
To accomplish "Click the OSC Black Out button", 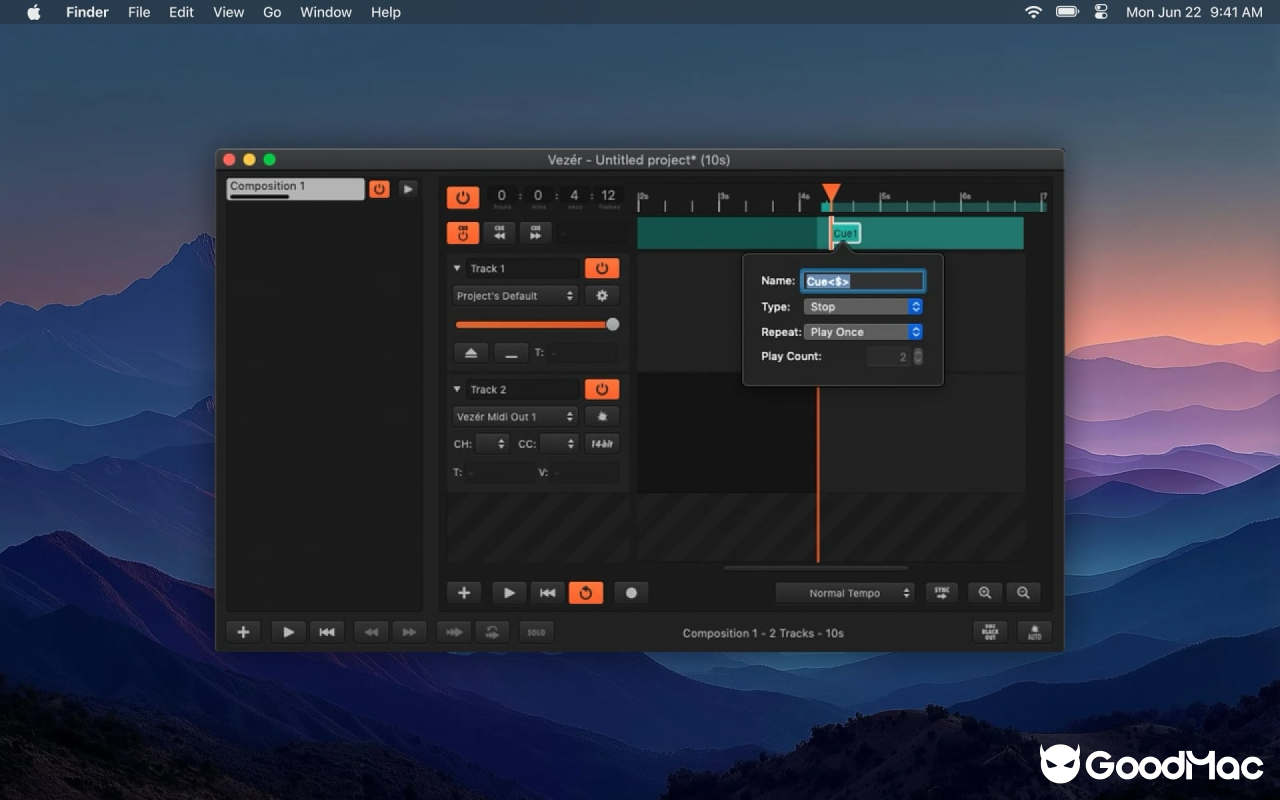I will pos(990,632).
